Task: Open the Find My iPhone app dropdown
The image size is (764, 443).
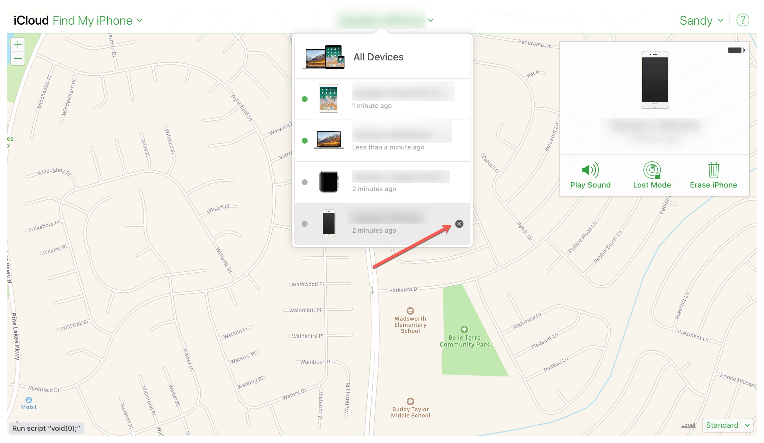Action: (97, 20)
